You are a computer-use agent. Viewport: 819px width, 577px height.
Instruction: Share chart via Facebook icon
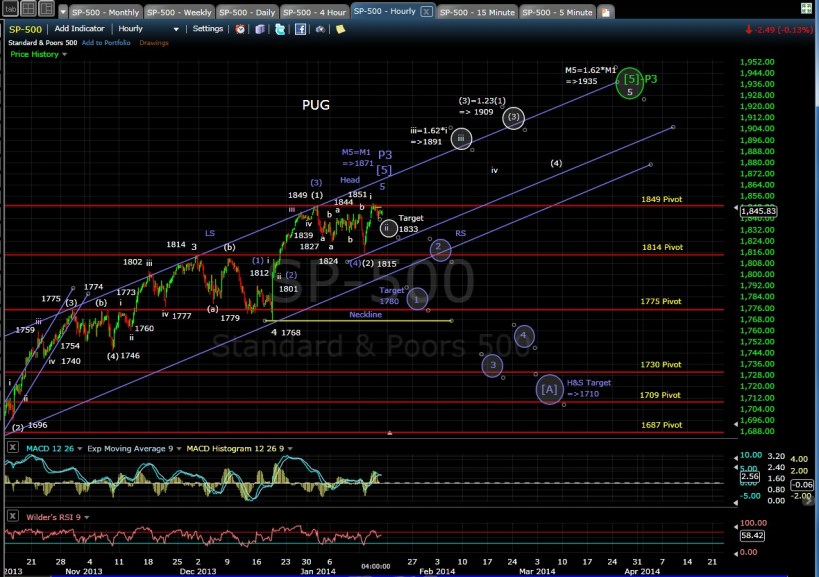[x=300, y=29]
